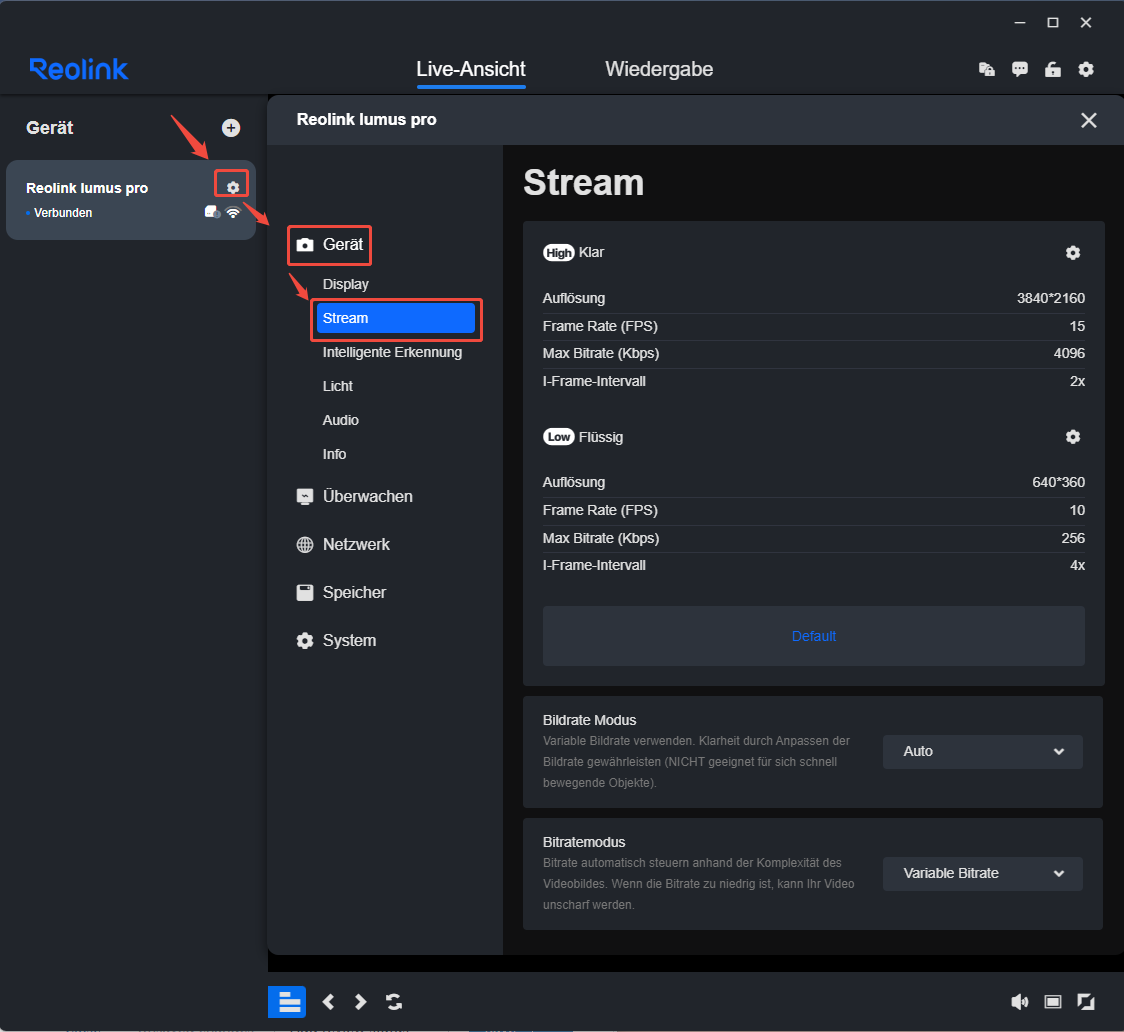Click the Reolink logo
This screenshot has height=1032, width=1124.
(x=79, y=69)
